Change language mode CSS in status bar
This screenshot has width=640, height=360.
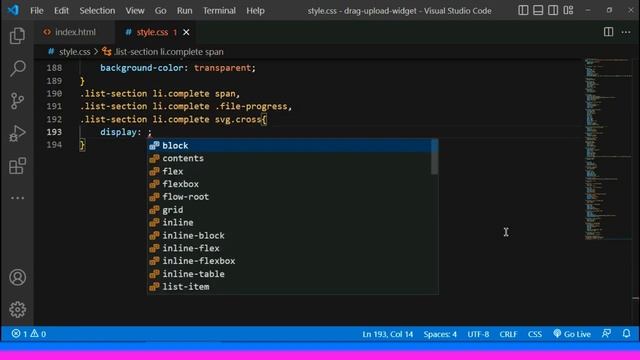point(535,334)
